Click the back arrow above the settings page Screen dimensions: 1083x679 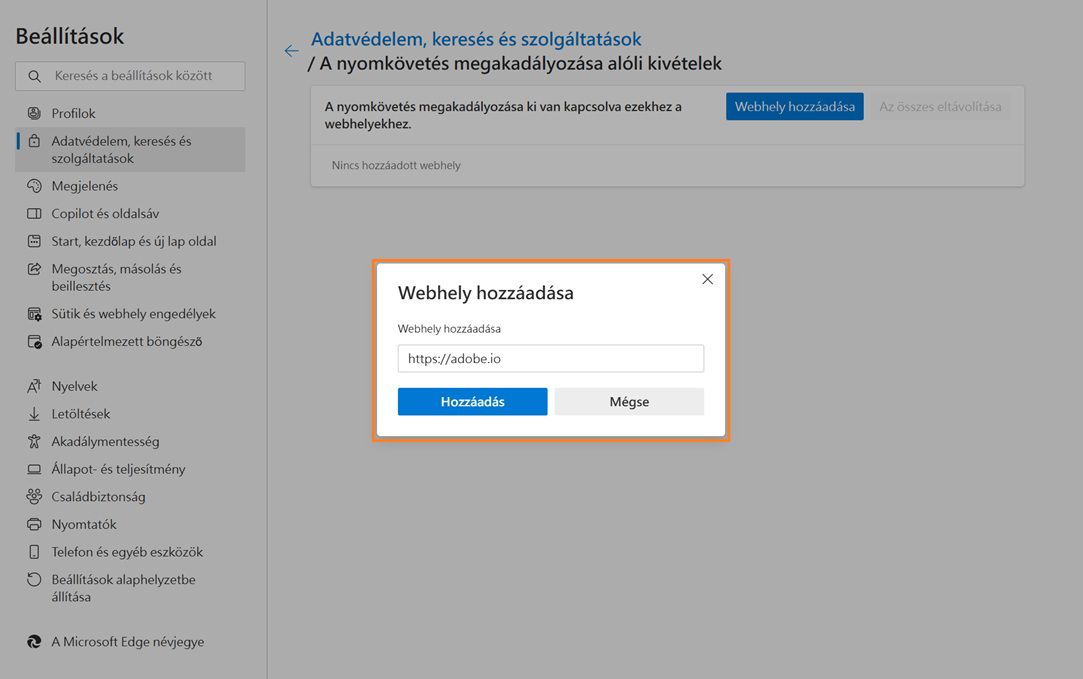290,50
